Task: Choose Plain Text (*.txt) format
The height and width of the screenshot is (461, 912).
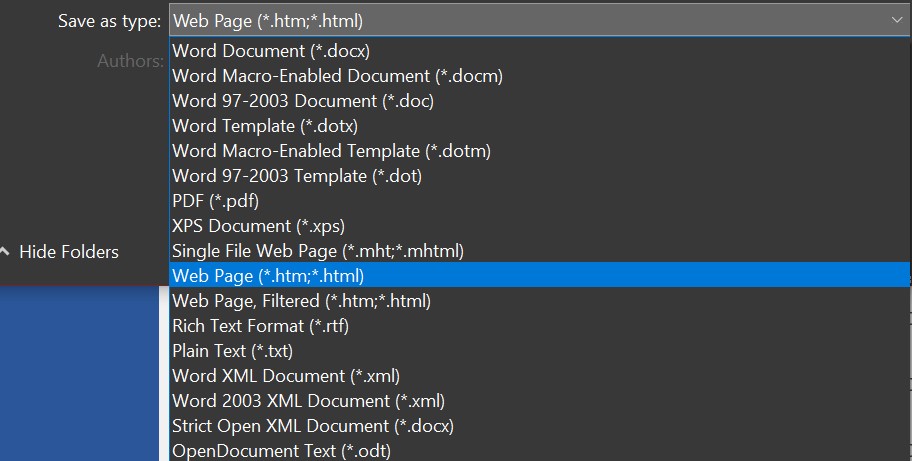Action: point(232,351)
